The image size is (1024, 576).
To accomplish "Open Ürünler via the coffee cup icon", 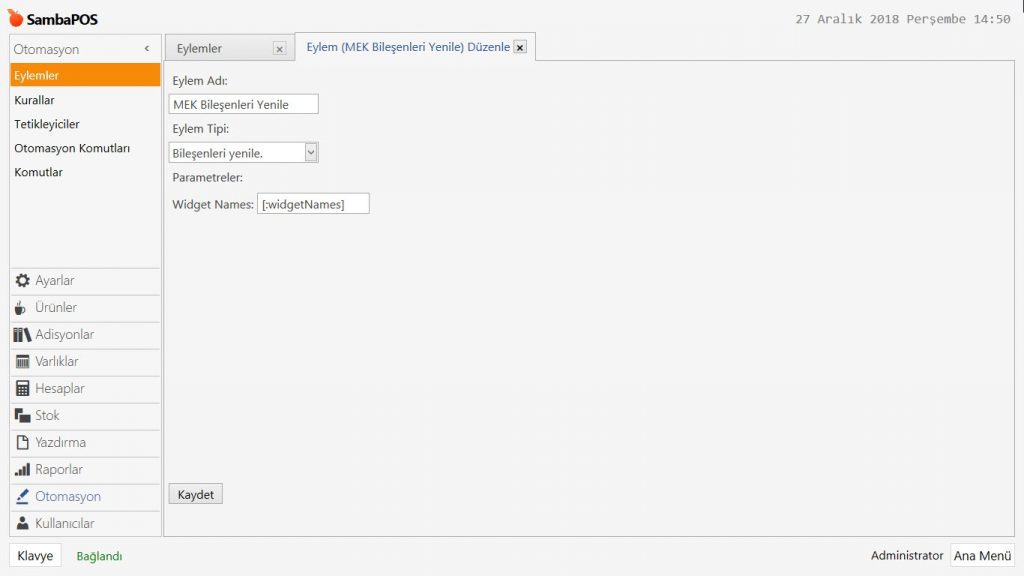I will coord(22,308).
